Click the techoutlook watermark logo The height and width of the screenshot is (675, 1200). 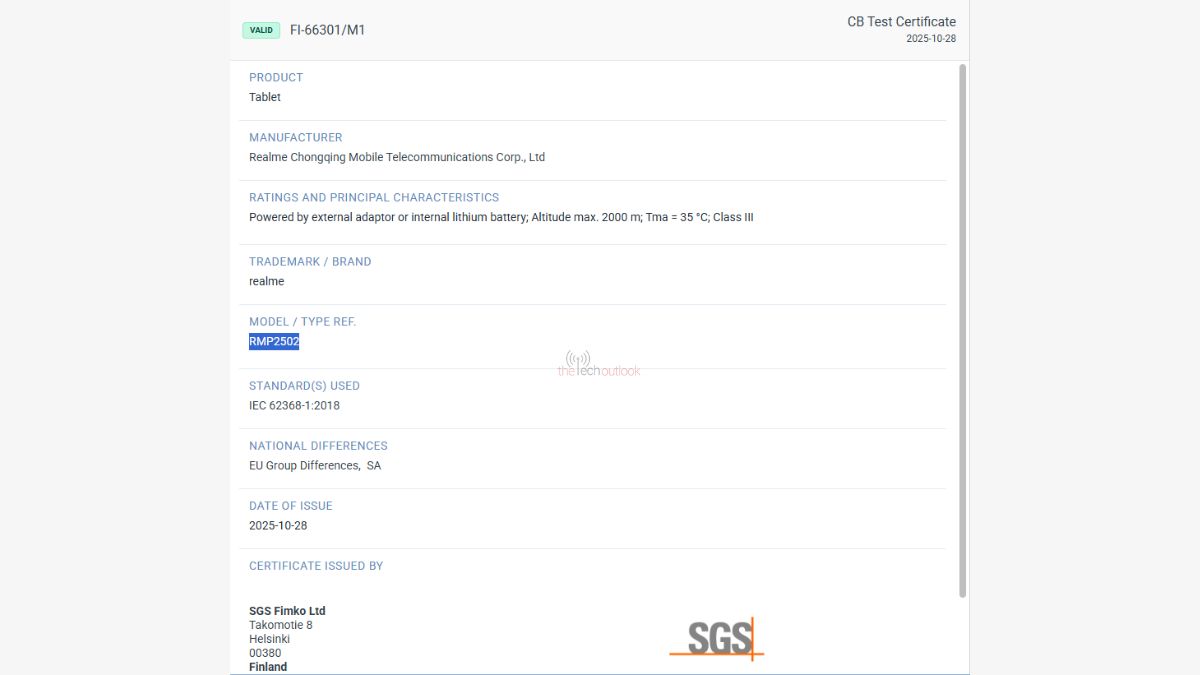point(598,365)
